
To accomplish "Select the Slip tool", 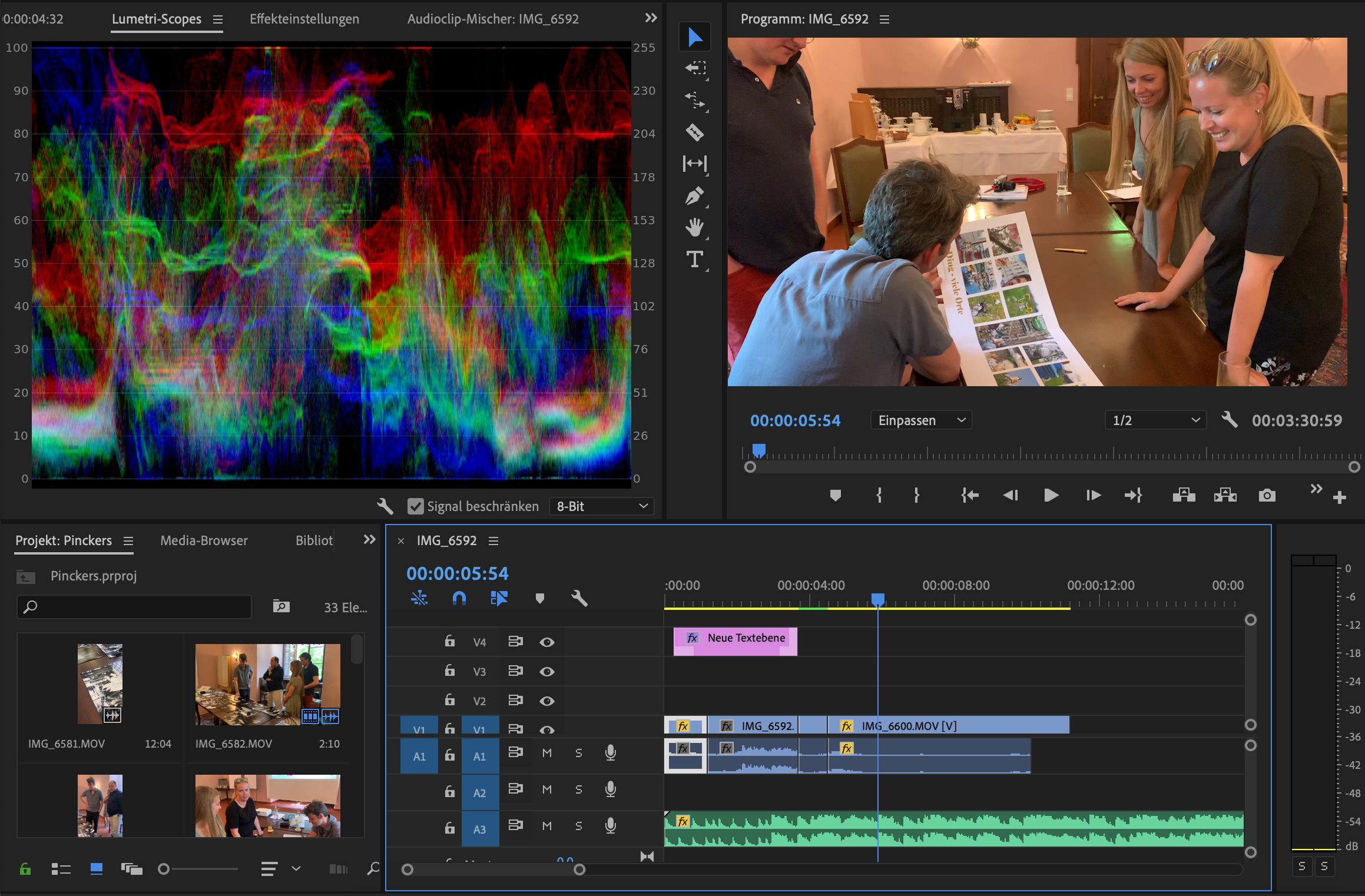I will 695,163.
